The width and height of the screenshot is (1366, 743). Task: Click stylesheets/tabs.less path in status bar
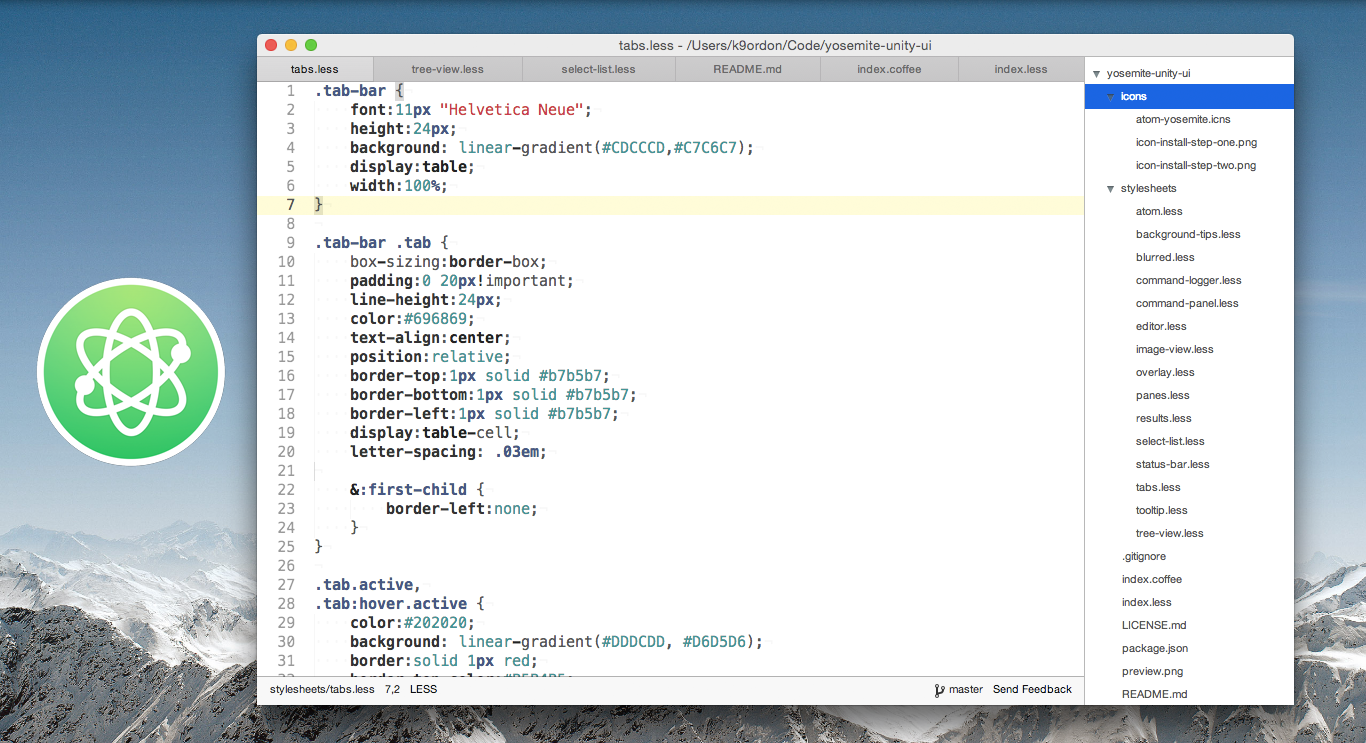click(x=322, y=689)
